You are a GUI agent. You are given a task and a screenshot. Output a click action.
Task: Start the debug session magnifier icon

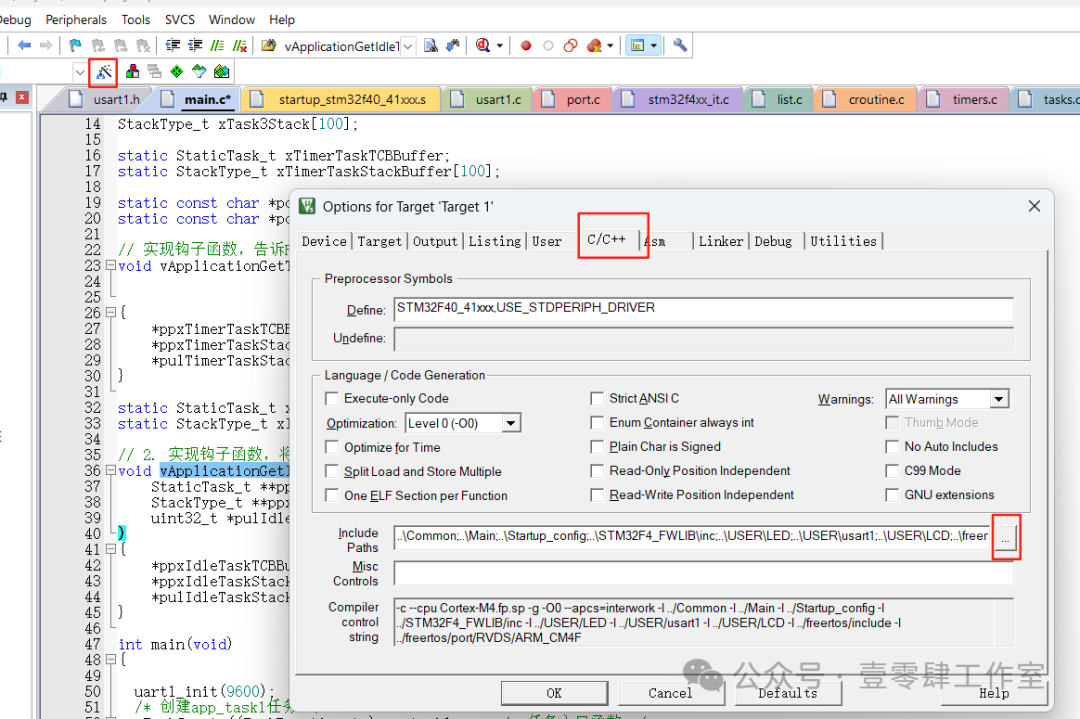(x=483, y=45)
